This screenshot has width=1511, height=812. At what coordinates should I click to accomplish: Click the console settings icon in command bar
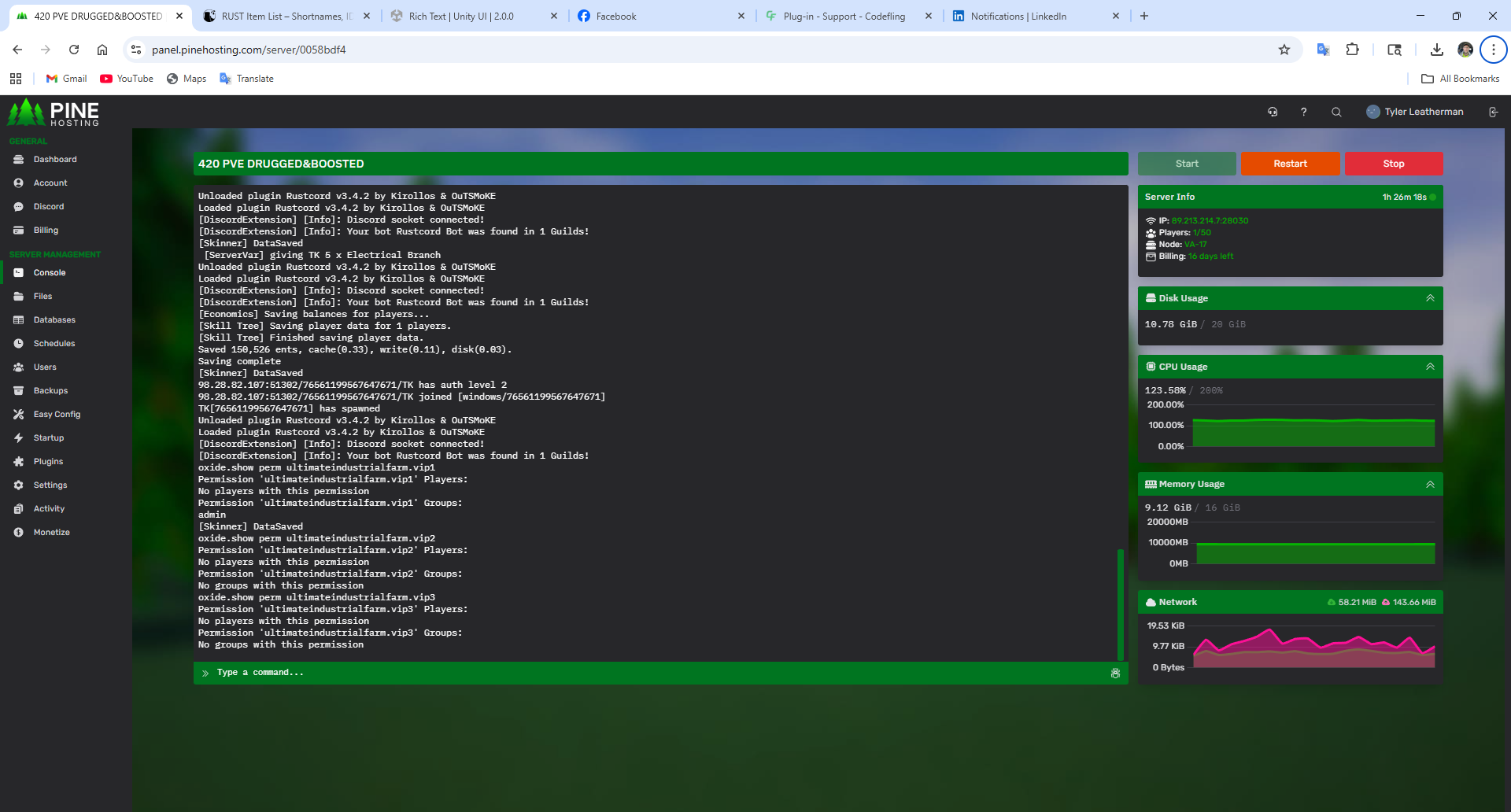[x=1115, y=674]
